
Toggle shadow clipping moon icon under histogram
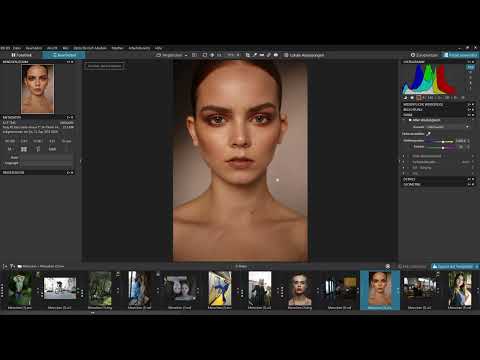(406, 98)
